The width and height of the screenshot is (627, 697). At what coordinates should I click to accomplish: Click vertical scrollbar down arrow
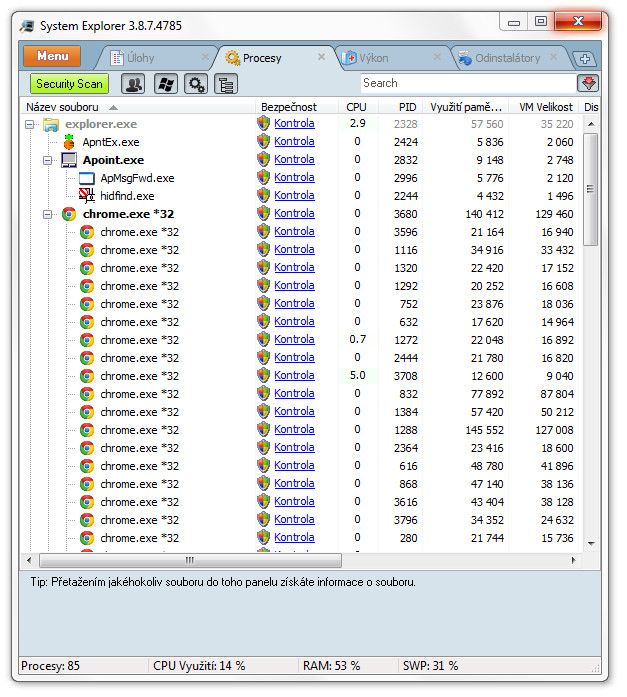tap(591, 543)
